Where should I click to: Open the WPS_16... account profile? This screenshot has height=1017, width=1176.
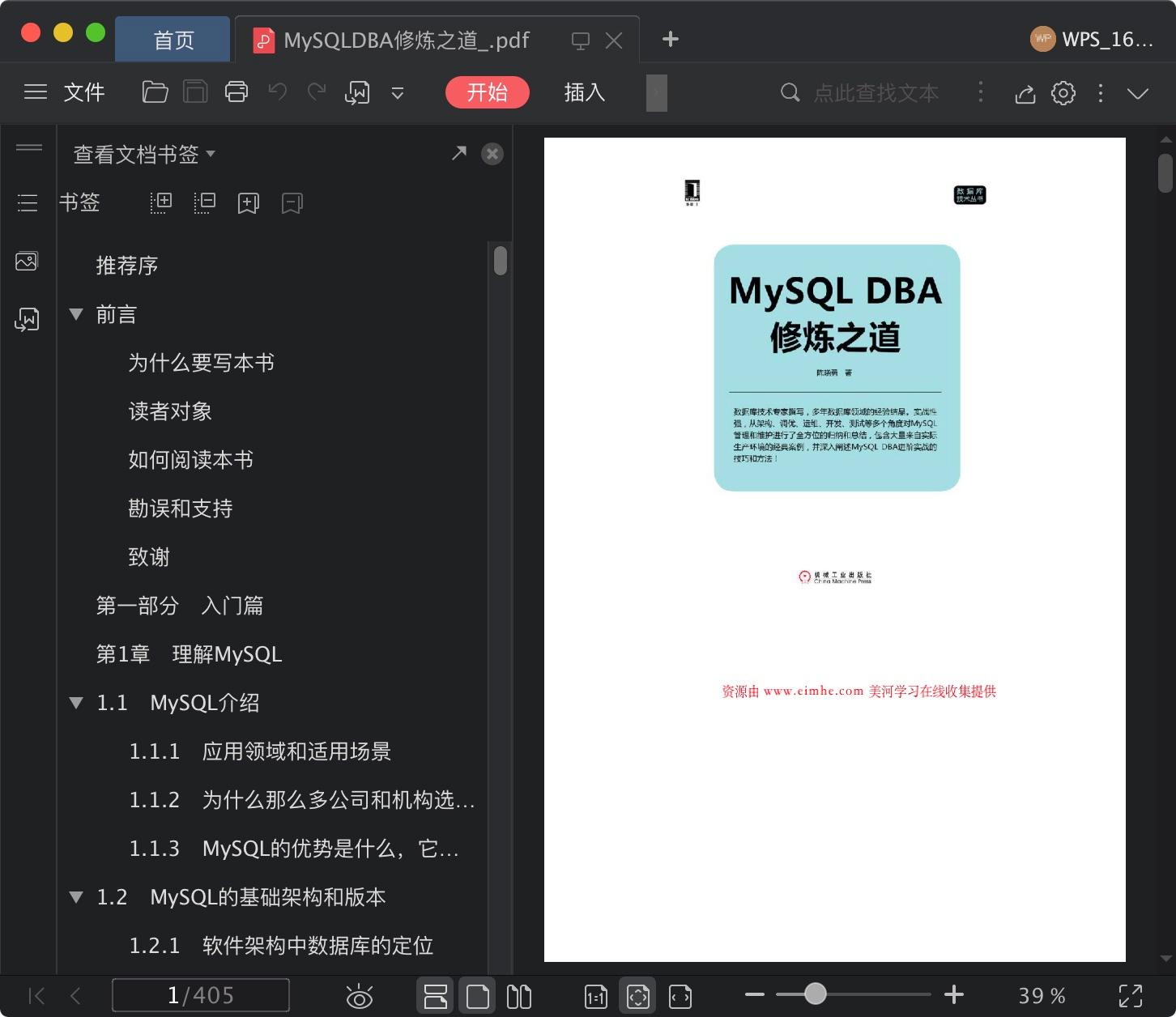click(x=1092, y=39)
